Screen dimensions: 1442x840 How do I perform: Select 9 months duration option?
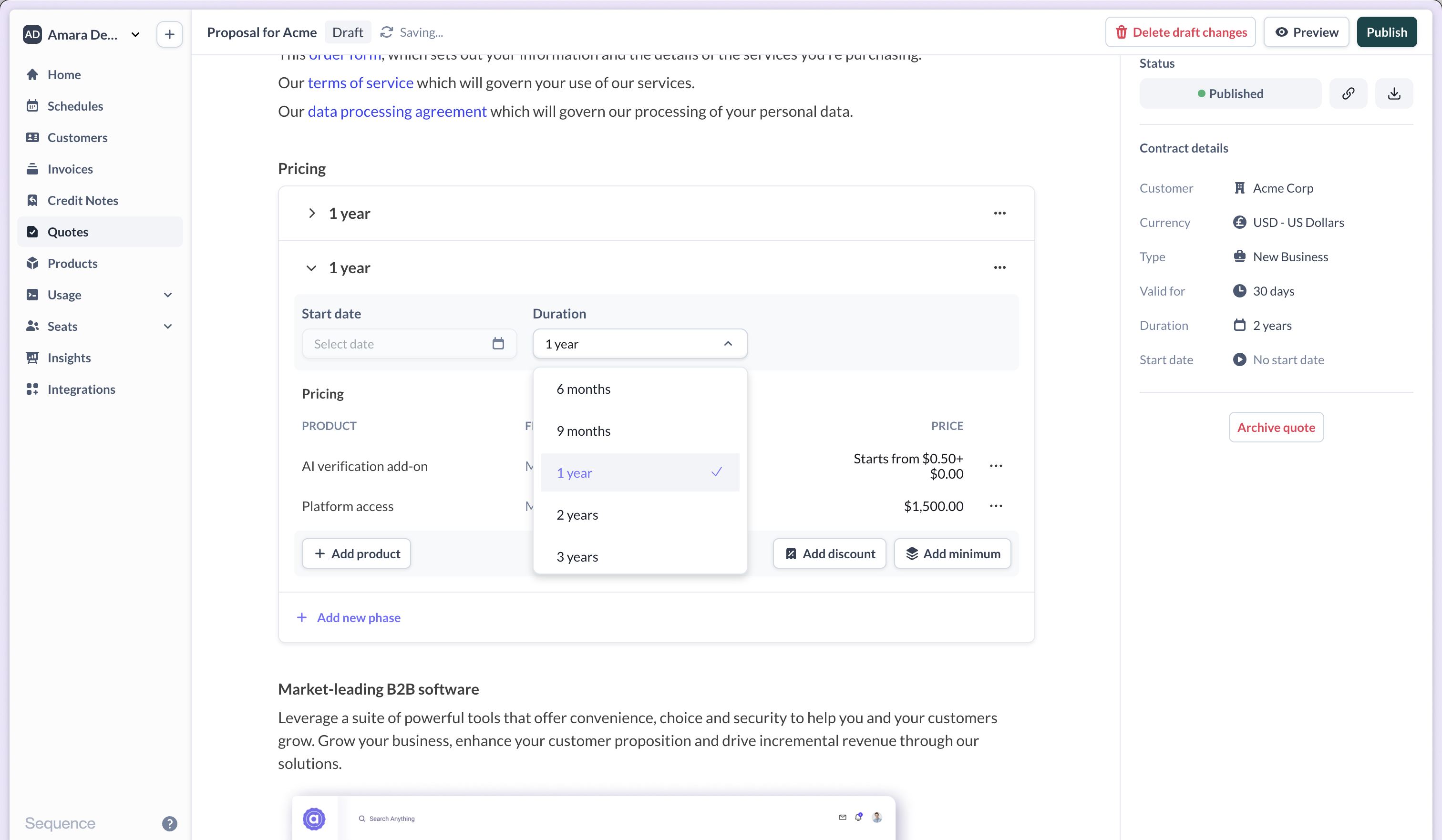tap(640, 431)
